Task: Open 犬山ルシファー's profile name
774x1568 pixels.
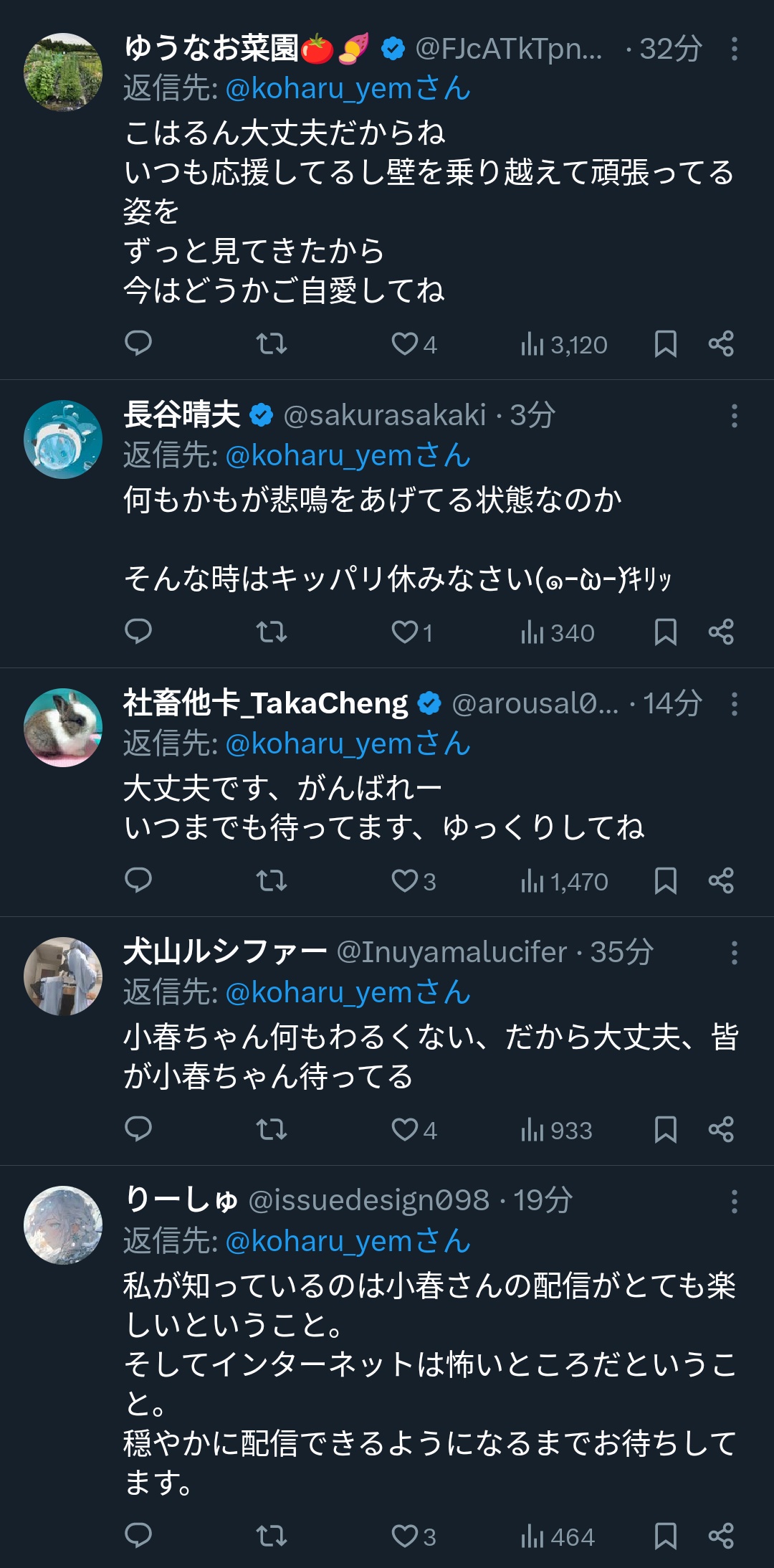Action: click(225, 952)
